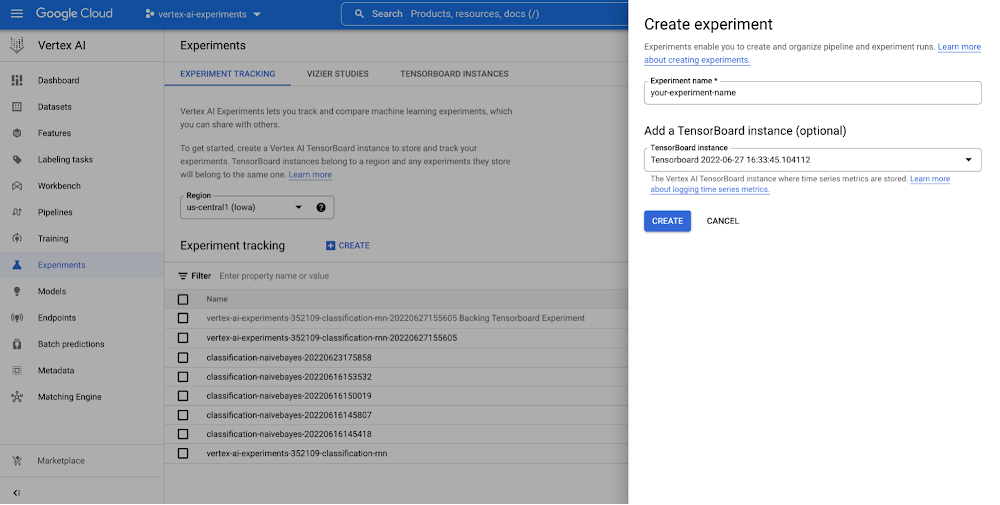Image resolution: width=1000 pixels, height=505 pixels.
Task: Open Endpoints in the sidebar
Action: 57,318
